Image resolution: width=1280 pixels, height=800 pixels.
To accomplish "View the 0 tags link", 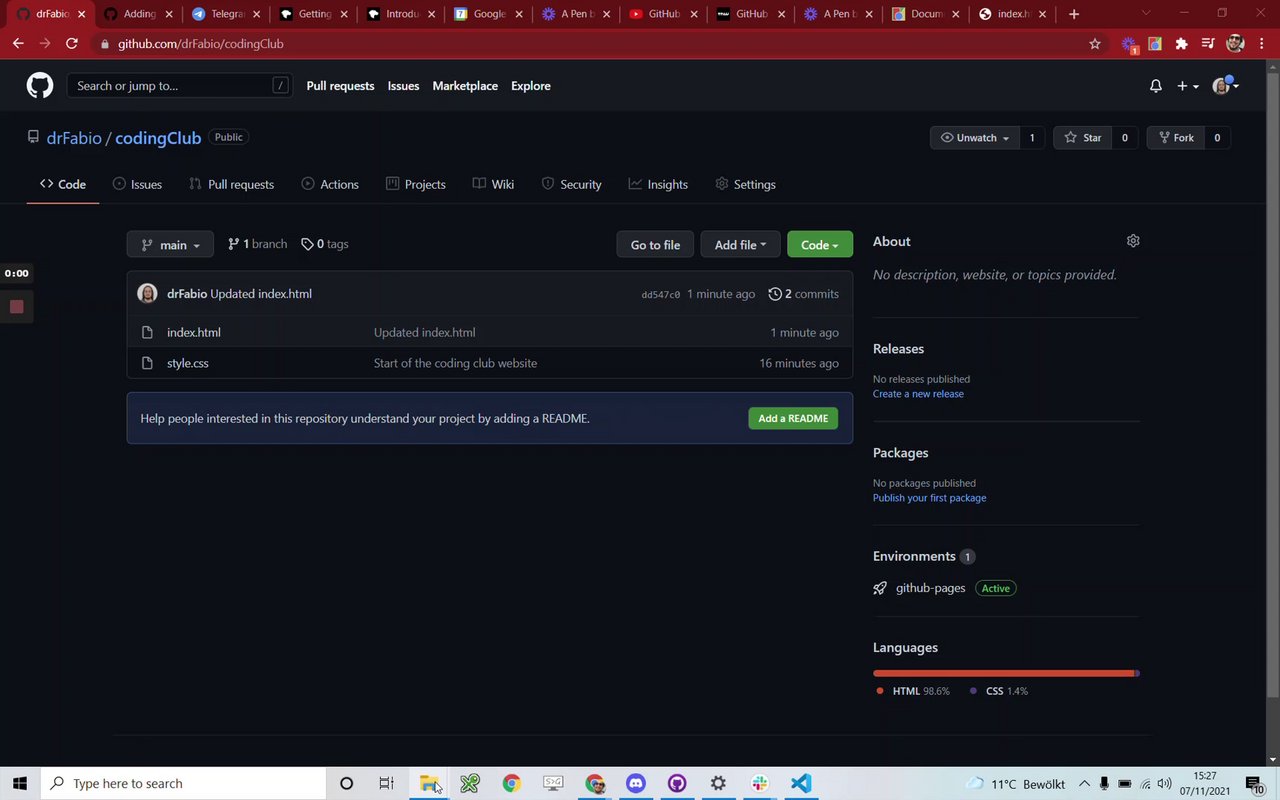I will (325, 244).
